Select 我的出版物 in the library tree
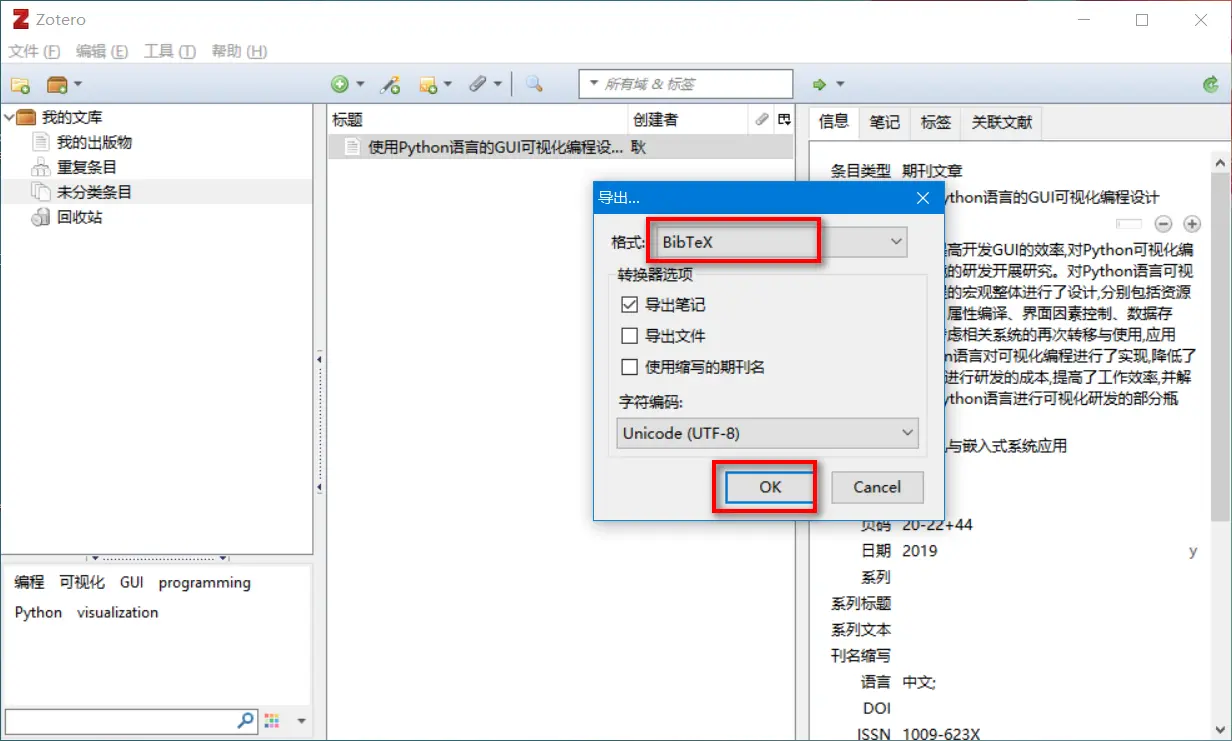Viewport: 1232px width, 741px height. click(94, 142)
